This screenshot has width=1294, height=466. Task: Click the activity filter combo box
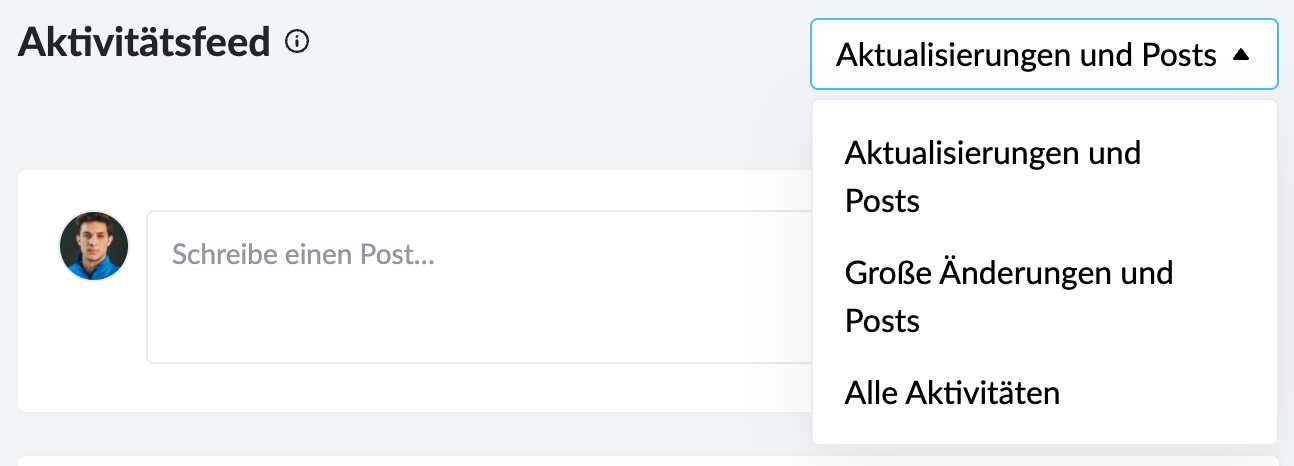coord(1044,55)
